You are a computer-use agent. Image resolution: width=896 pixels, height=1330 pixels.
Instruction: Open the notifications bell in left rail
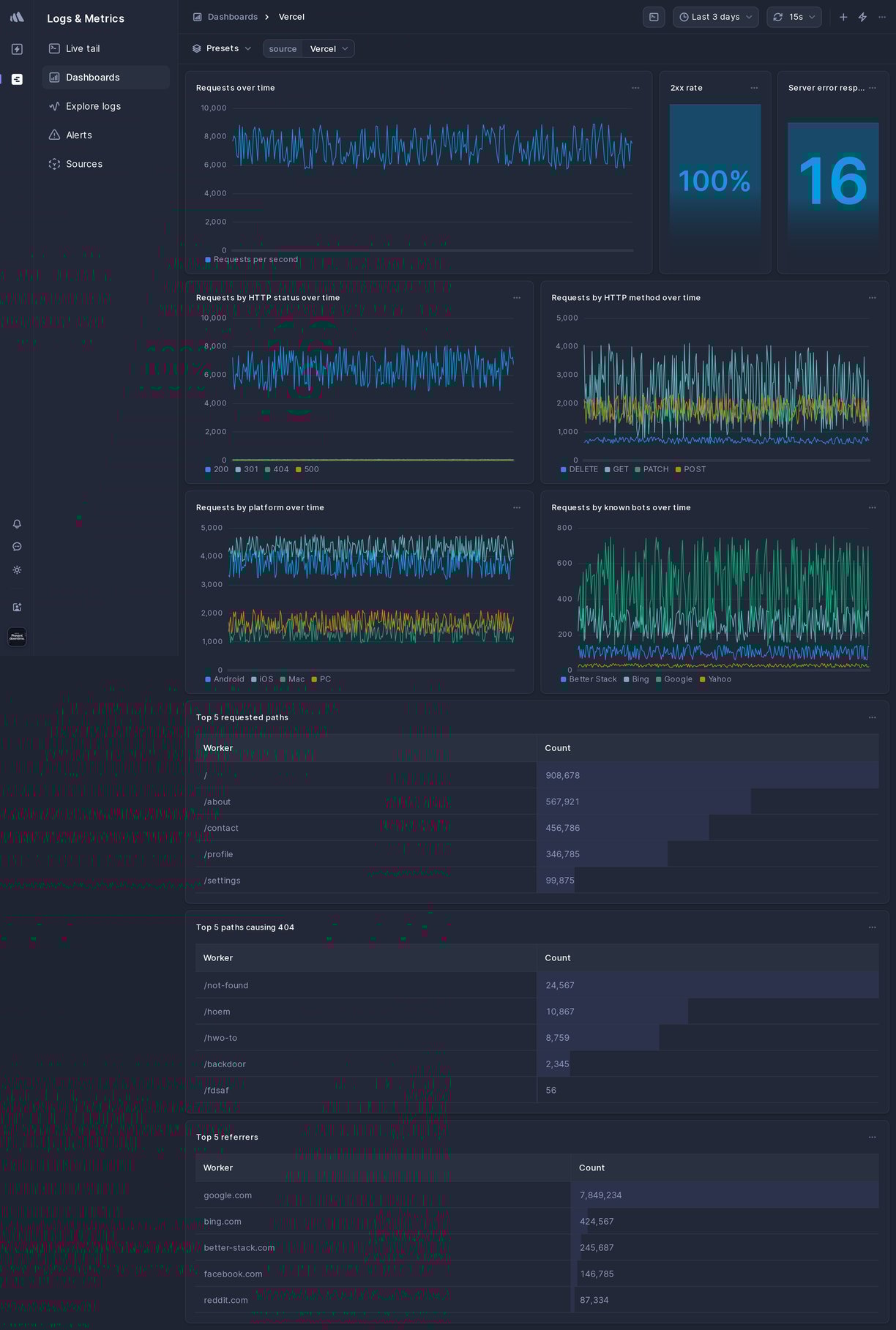click(17, 524)
